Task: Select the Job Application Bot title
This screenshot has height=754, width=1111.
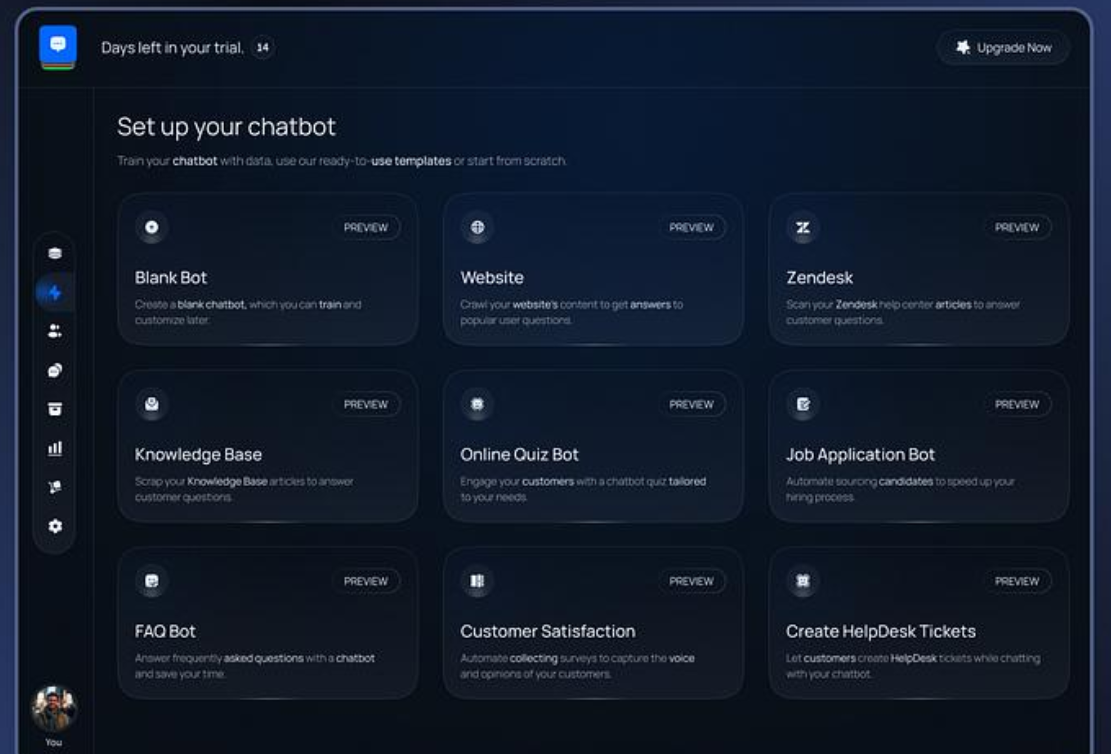Action: click(x=860, y=454)
